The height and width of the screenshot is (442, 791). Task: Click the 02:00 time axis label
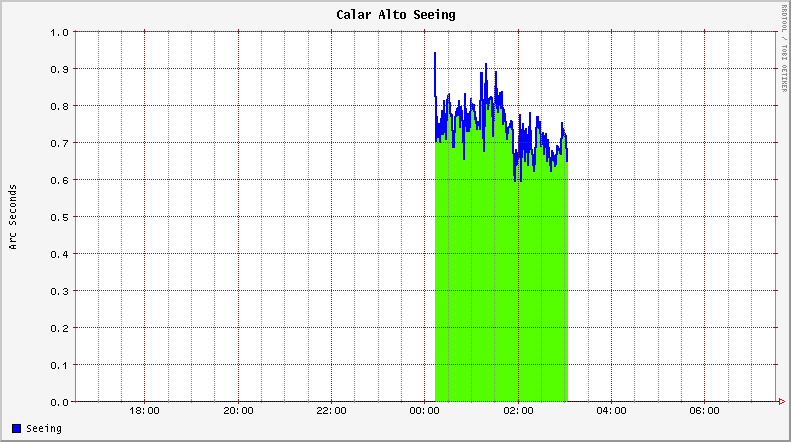(518, 411)
